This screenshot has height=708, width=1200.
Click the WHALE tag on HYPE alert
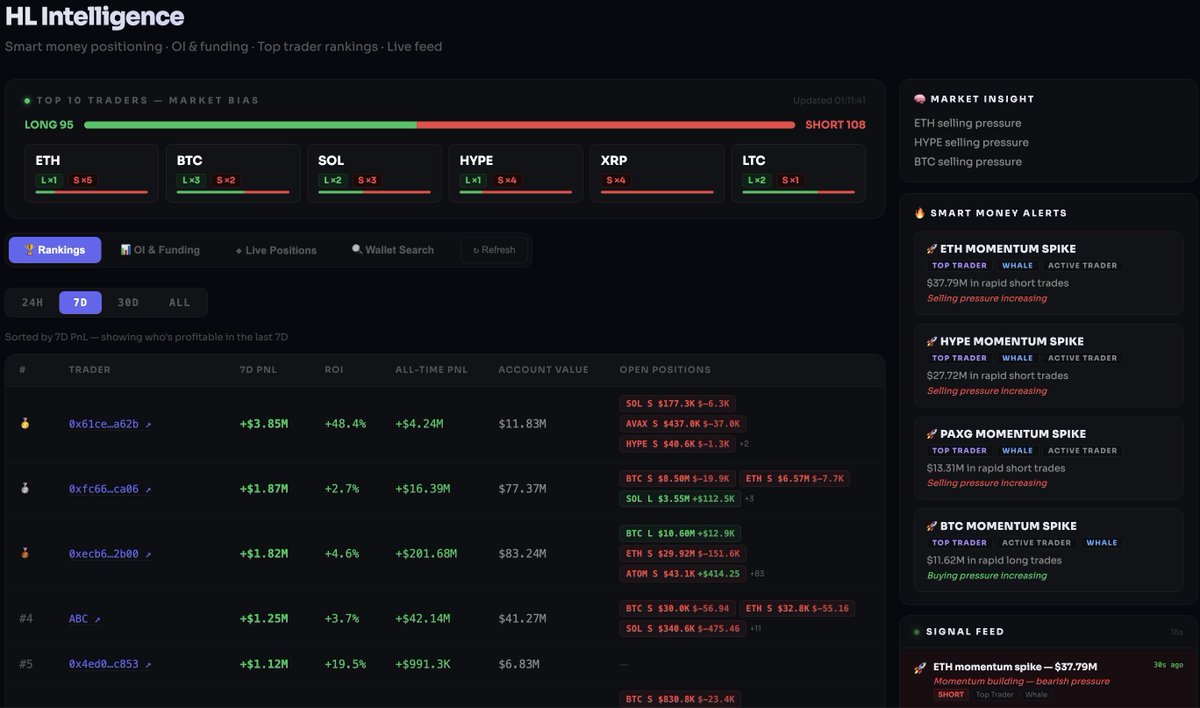[x=1017, y=358]
